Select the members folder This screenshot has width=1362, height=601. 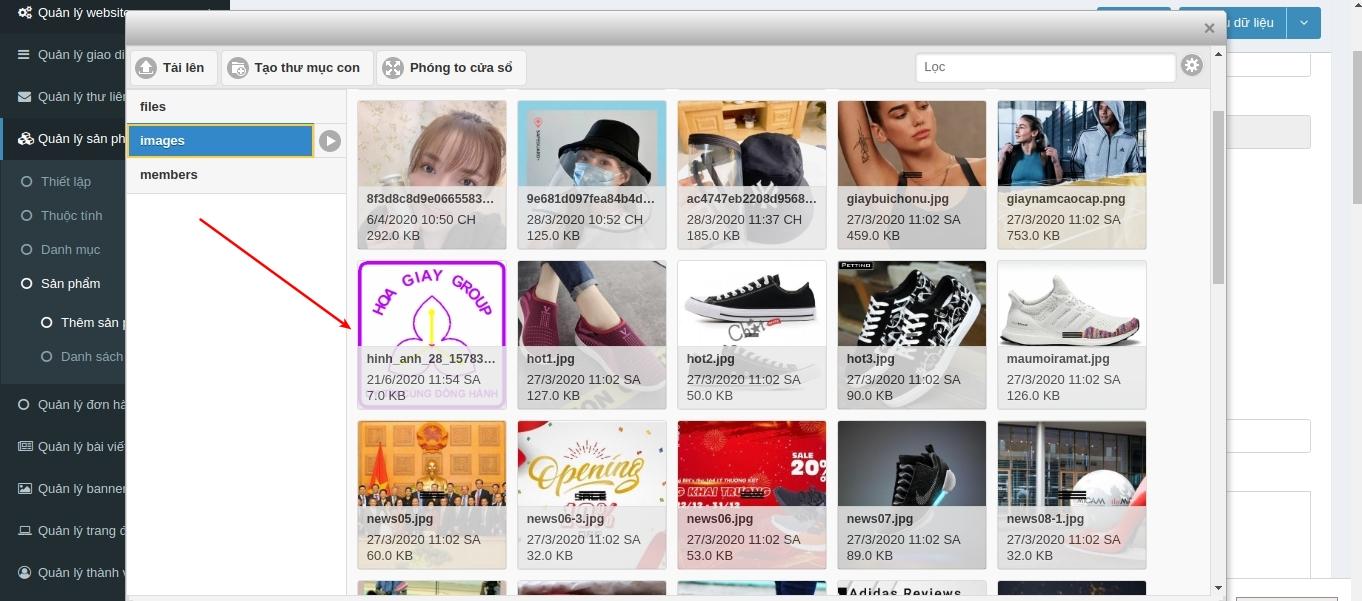[x=236, y=175]
